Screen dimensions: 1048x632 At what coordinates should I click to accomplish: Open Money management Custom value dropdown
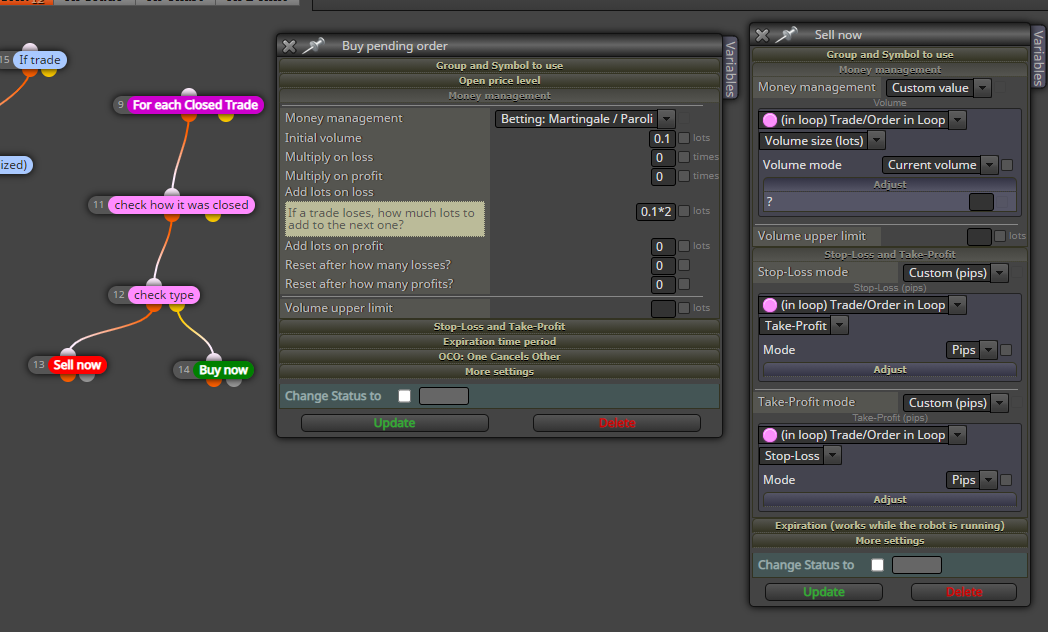pyautogui.click(x=938, y=88)
